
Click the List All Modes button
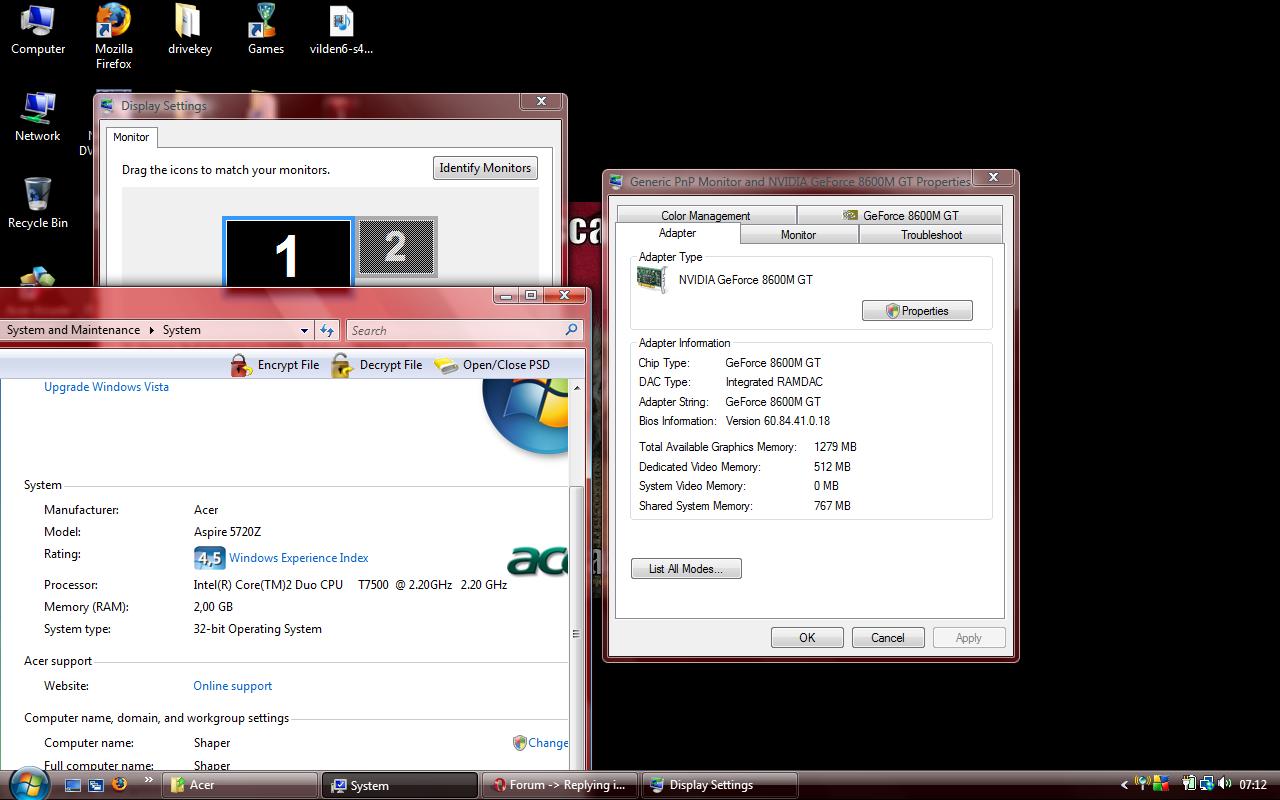[686, 569]
